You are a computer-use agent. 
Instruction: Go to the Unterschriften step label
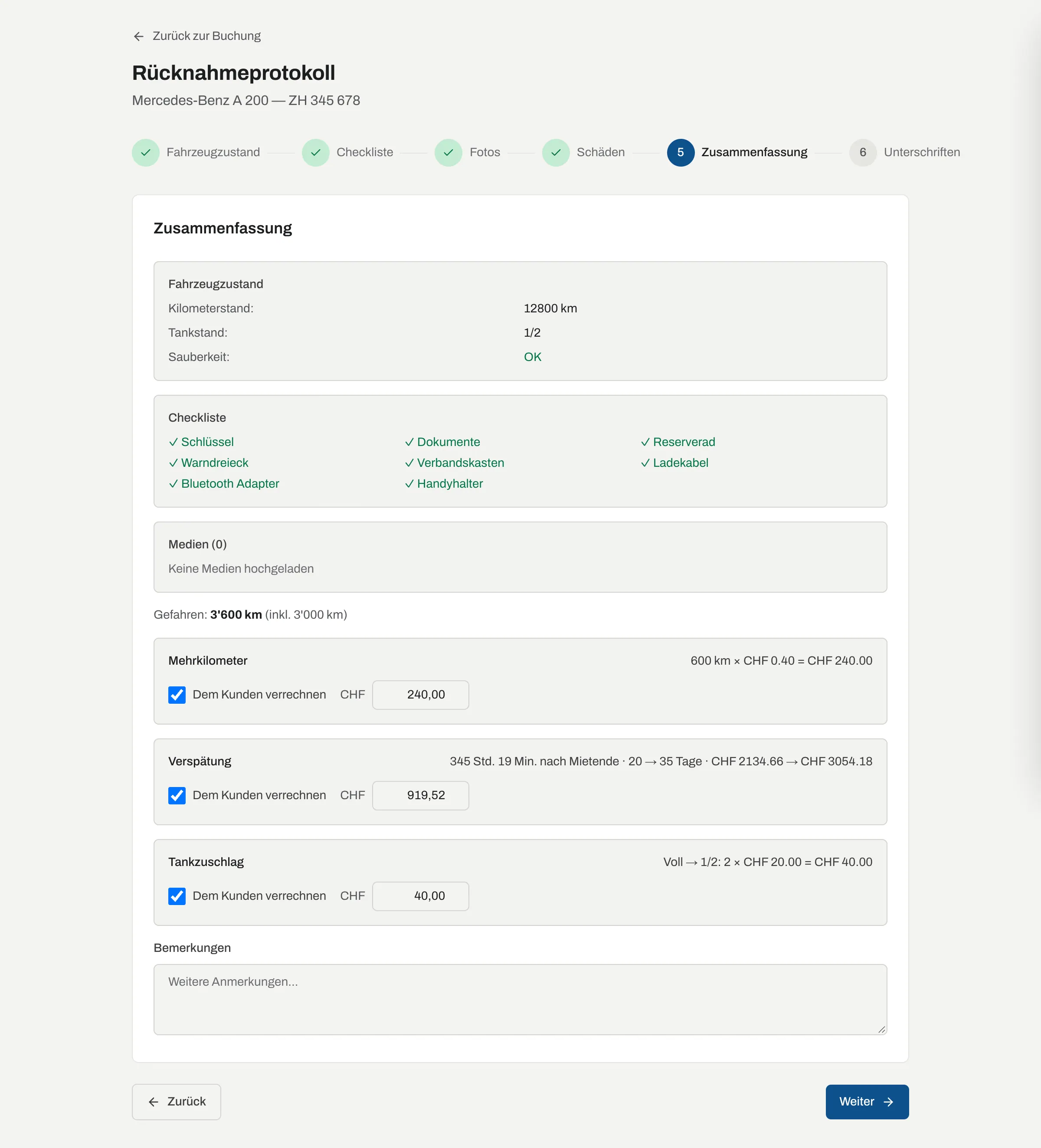point(921,153)
